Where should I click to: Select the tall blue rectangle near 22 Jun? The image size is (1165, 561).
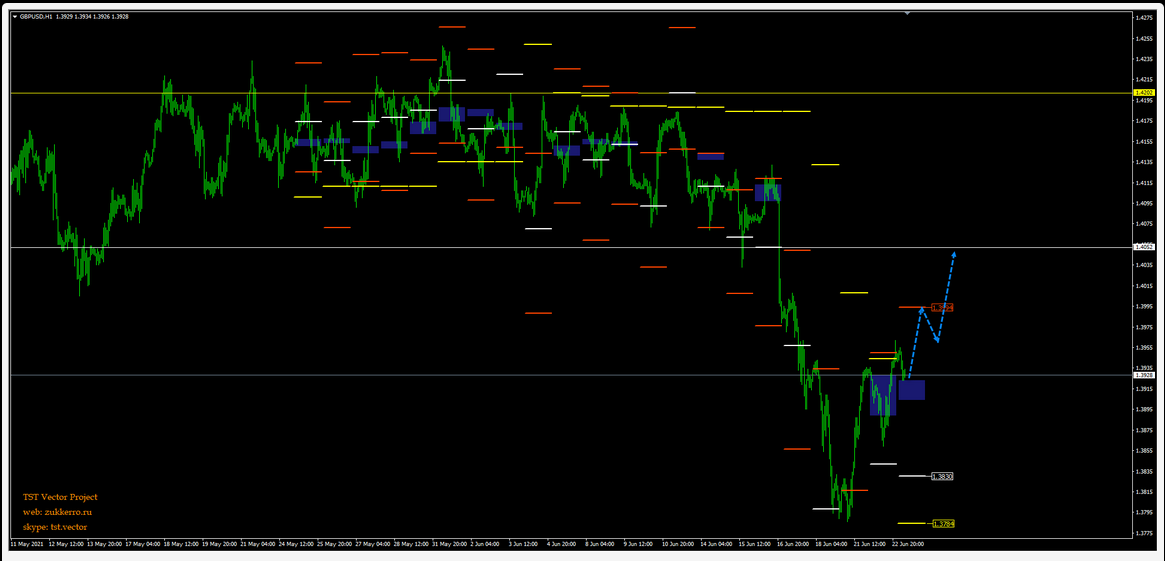click(x=882, y=395)
